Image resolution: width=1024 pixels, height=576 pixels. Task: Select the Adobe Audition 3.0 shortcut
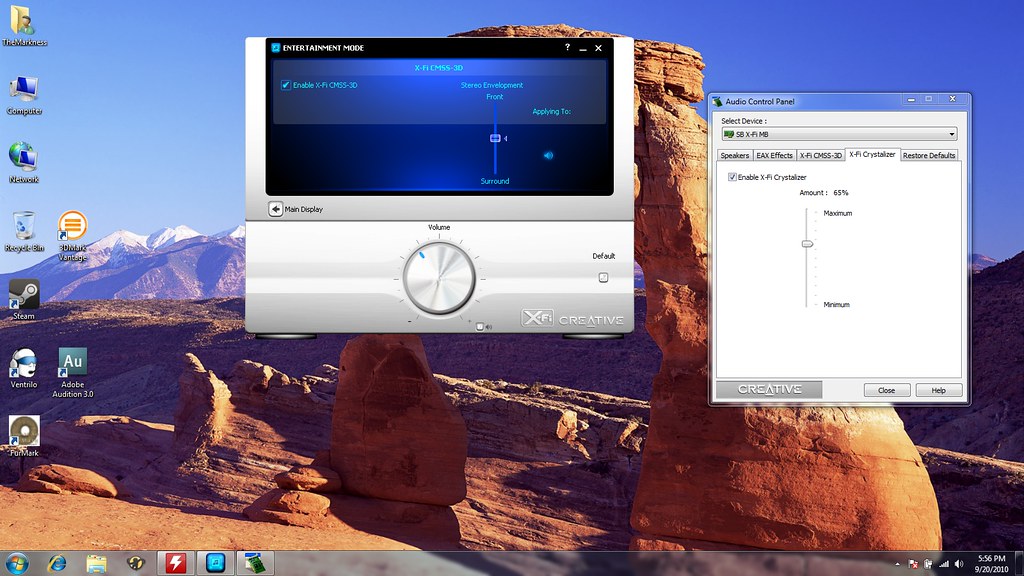(x=72, y=373)
